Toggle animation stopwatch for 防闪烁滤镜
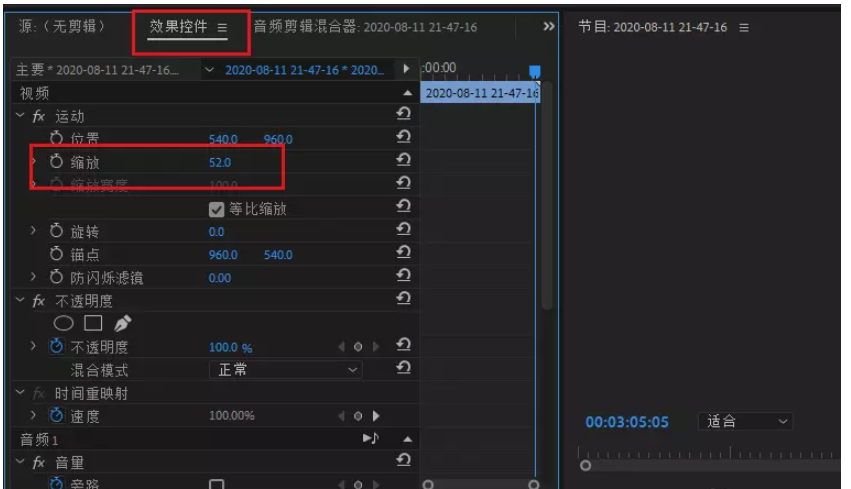Viewport: 851px width, 489px height. click(x=56, y=277)
